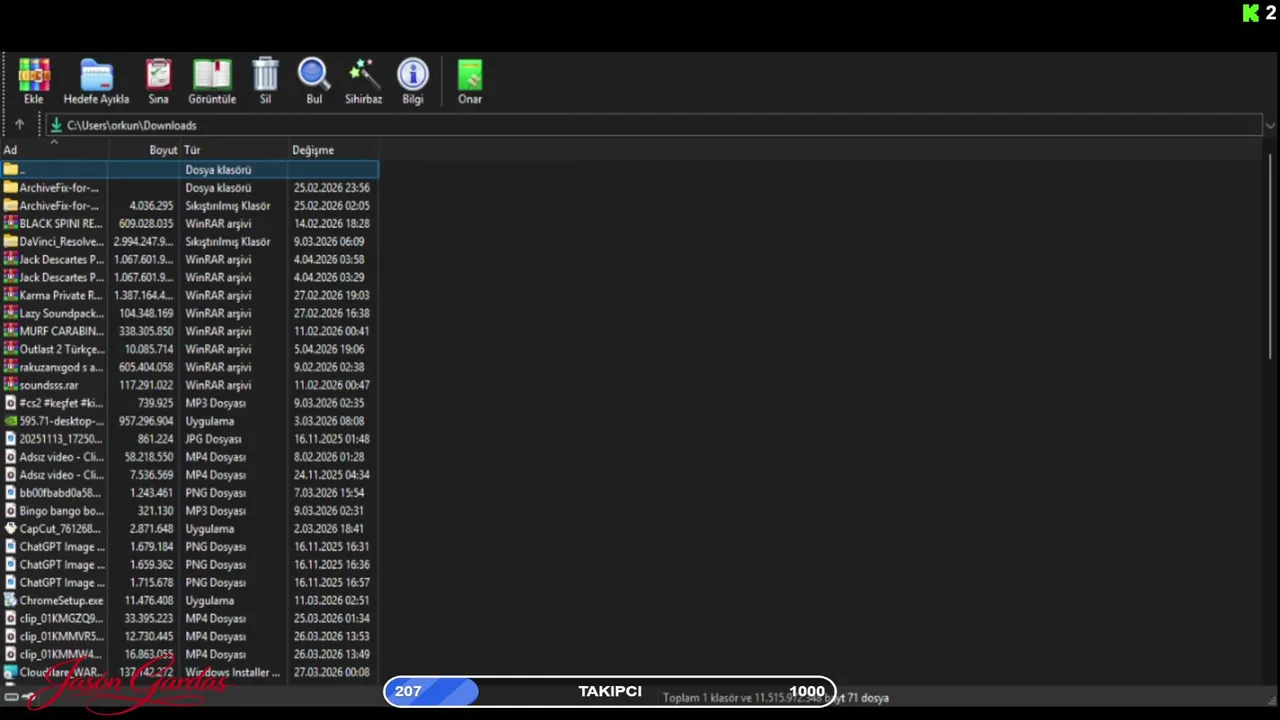This screenshot has height=720, width=1280.
Task: Click the Onar repair icon
Action: pyautogui.click(x=470, y=75)
